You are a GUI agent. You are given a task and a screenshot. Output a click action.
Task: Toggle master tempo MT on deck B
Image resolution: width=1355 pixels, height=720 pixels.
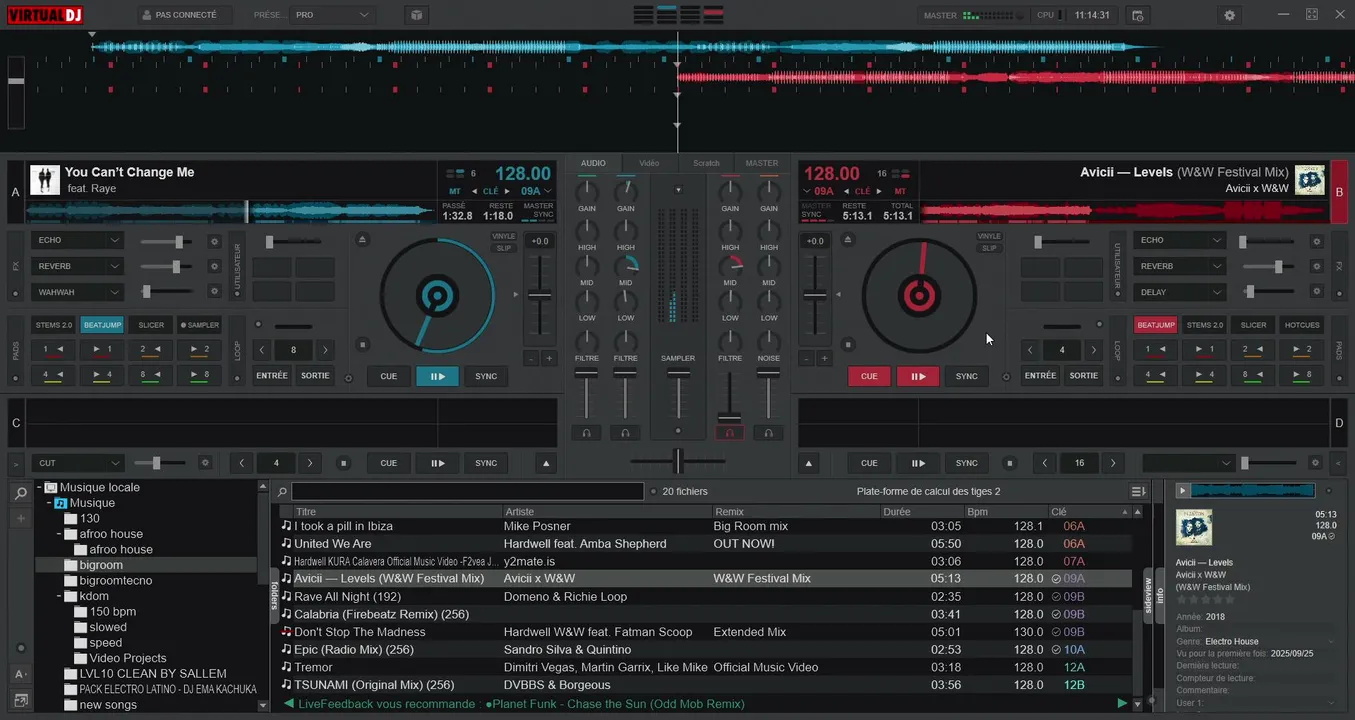900,191
